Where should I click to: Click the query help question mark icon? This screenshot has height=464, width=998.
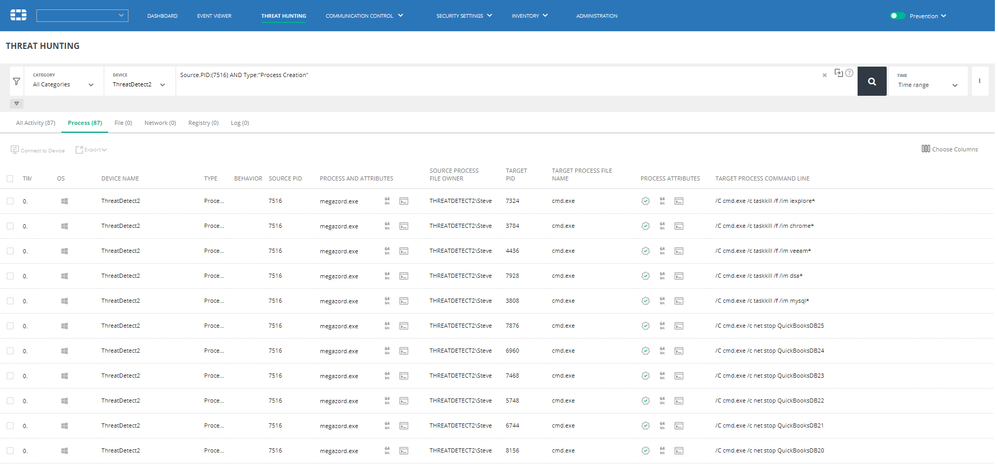point(849,73)
